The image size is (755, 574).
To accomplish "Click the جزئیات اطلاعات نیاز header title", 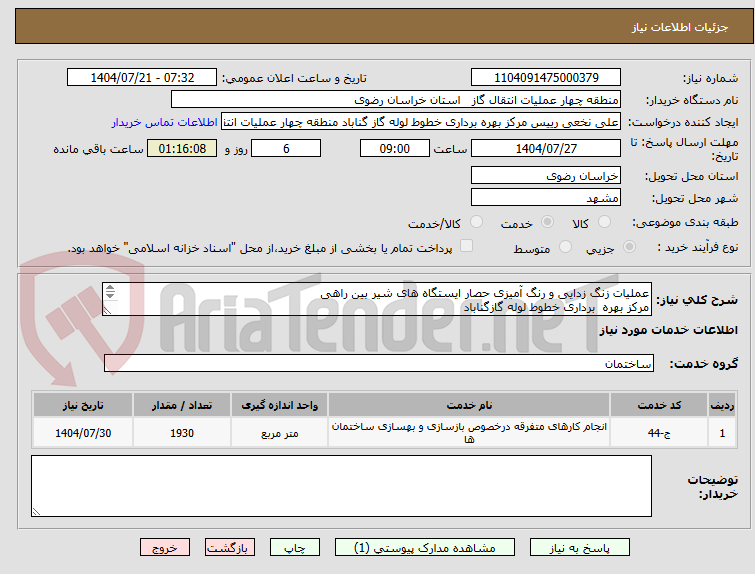I will [x=680, y=27].
